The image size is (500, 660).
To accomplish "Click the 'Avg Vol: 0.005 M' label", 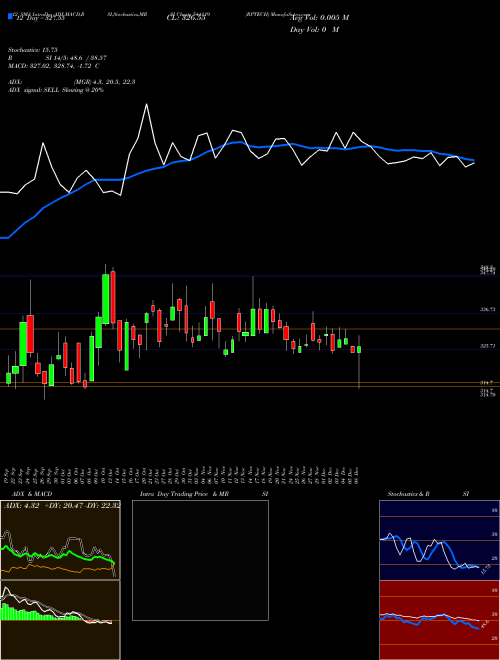I will 319,18.
